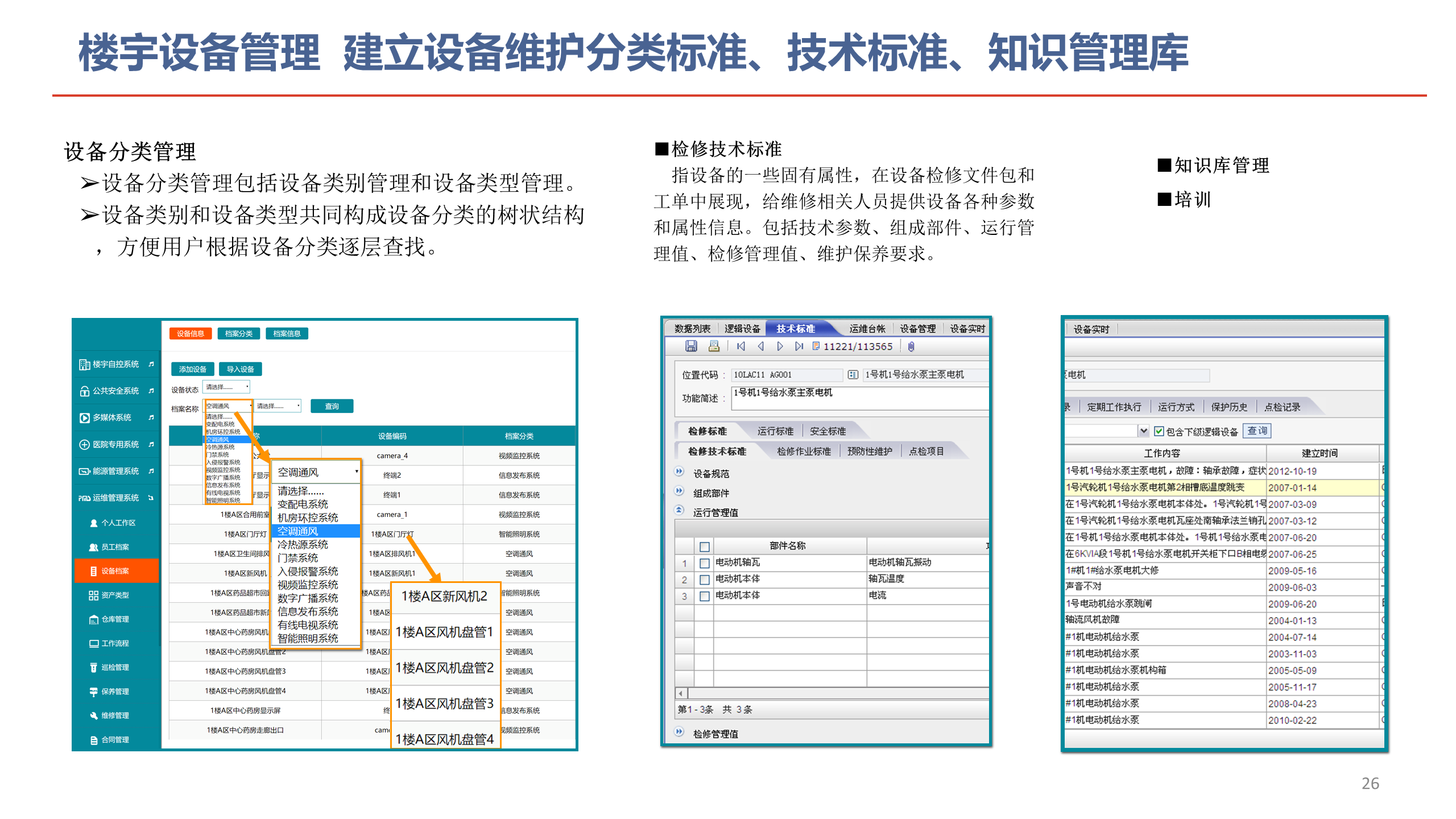Open the 逻辑设备 tab
This screenshot has width=1456, height=819.
[x=742, y=329]
